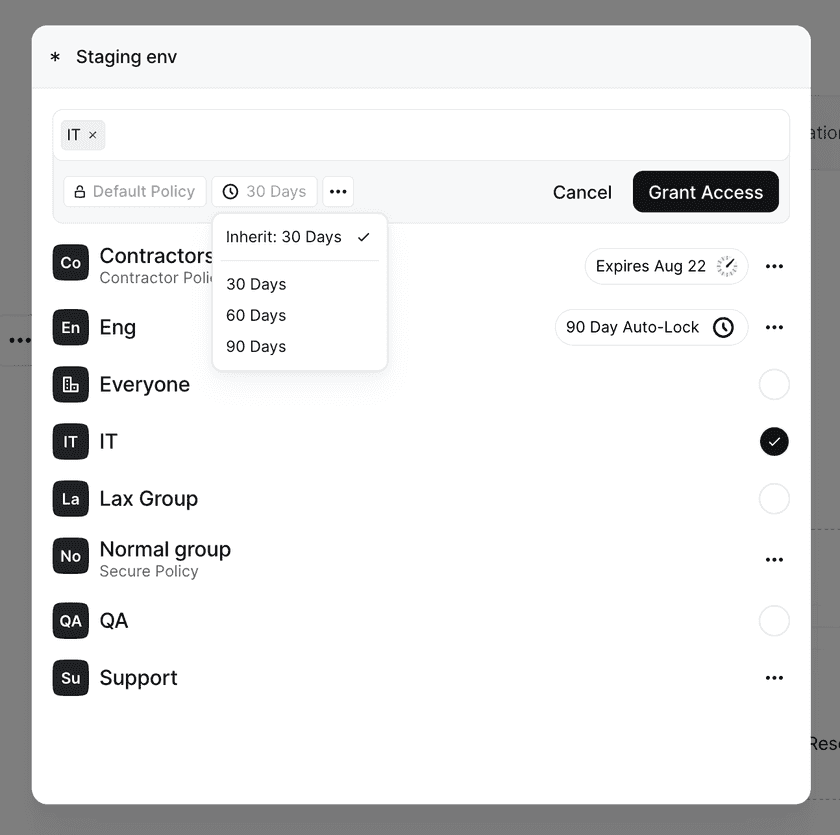Check the Everyone group circle

pos(774,384)
